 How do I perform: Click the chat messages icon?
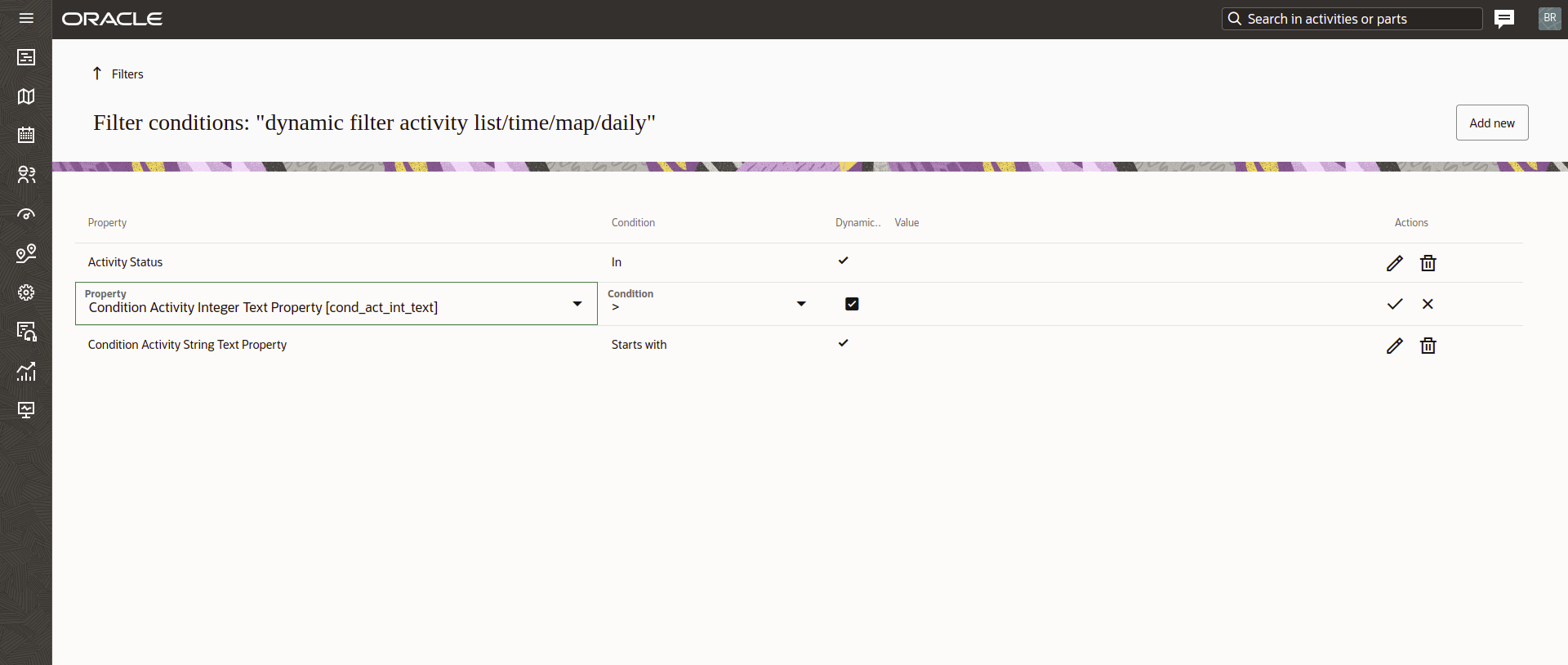(1503, 19)
